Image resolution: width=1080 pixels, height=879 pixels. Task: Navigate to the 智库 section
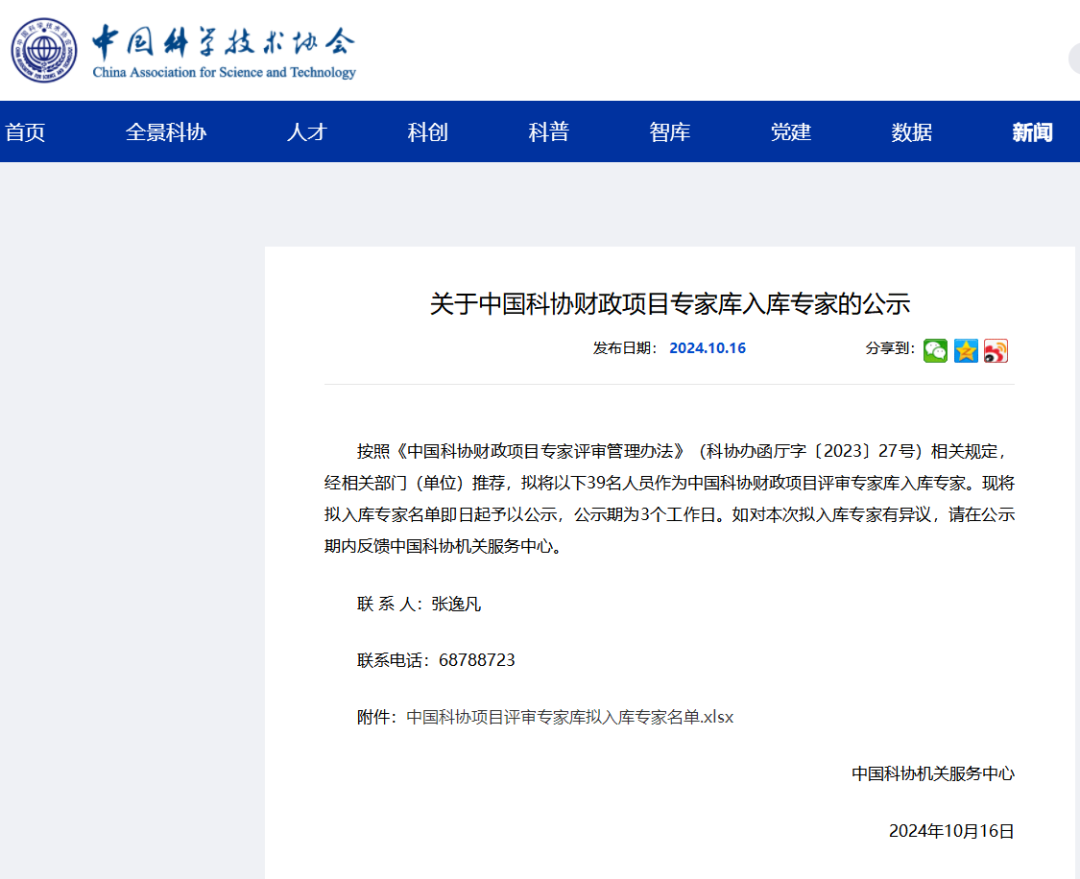pyautogui.click(x=669, y=132)
